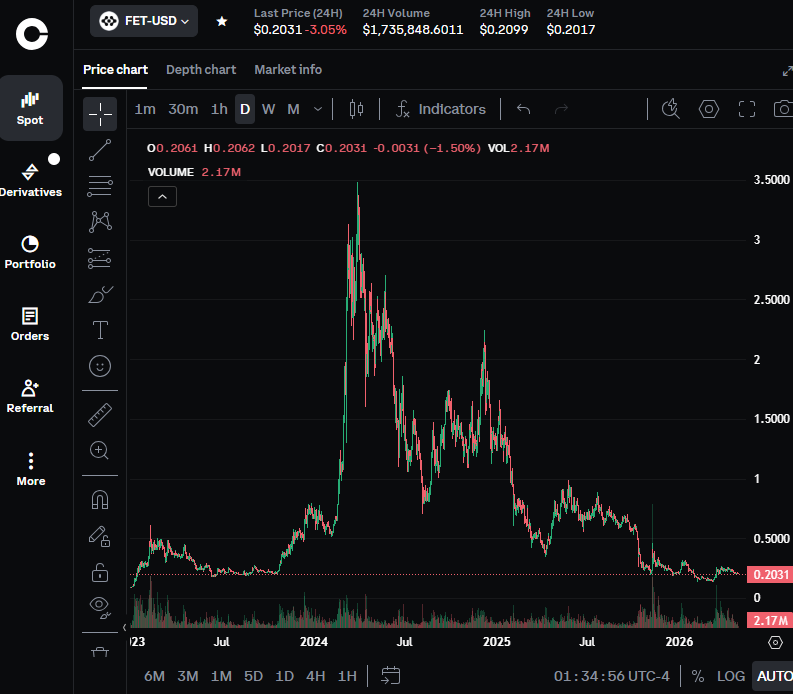
Task: Toggle AUTO scale mode
Action: [x=774, y=676]
